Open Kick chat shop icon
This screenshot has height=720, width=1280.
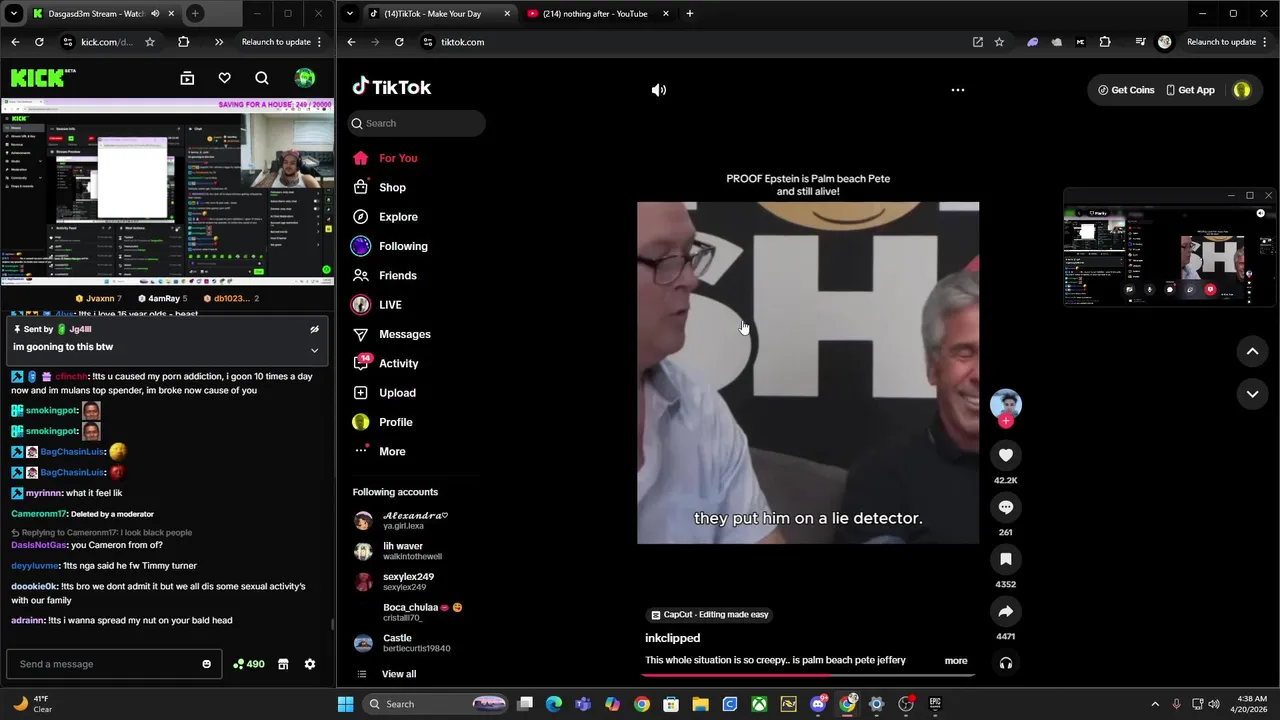(283, 664)
